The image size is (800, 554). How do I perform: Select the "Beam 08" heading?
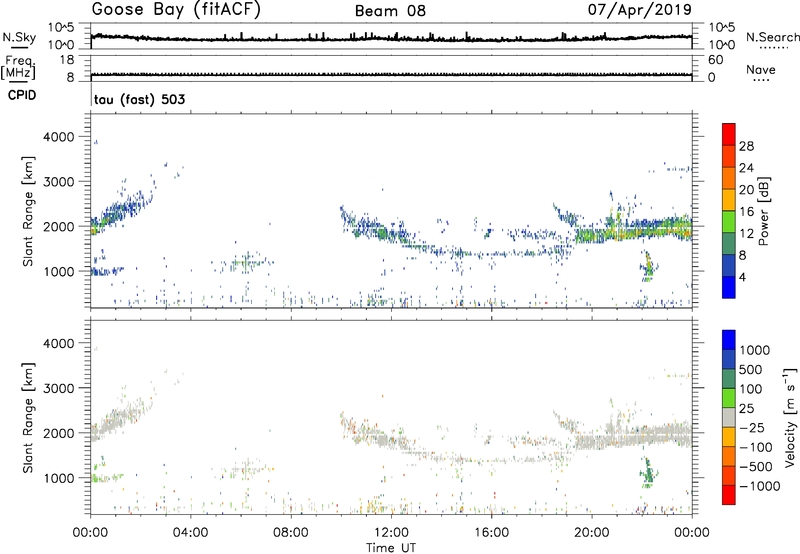tap(390, 11)
